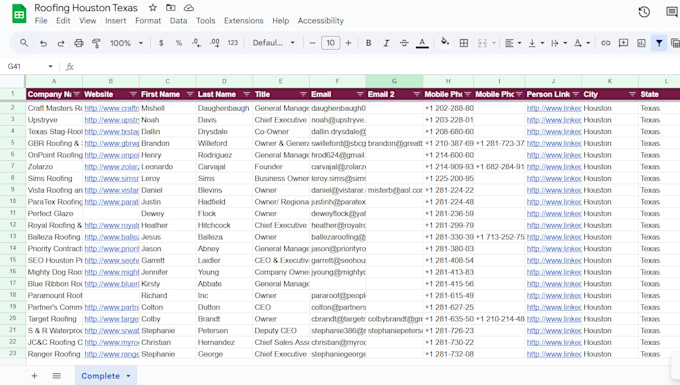Viewport: 680px width, 385px height.
Task: Toggle strikethrough formatting
Action: point(404,43)
